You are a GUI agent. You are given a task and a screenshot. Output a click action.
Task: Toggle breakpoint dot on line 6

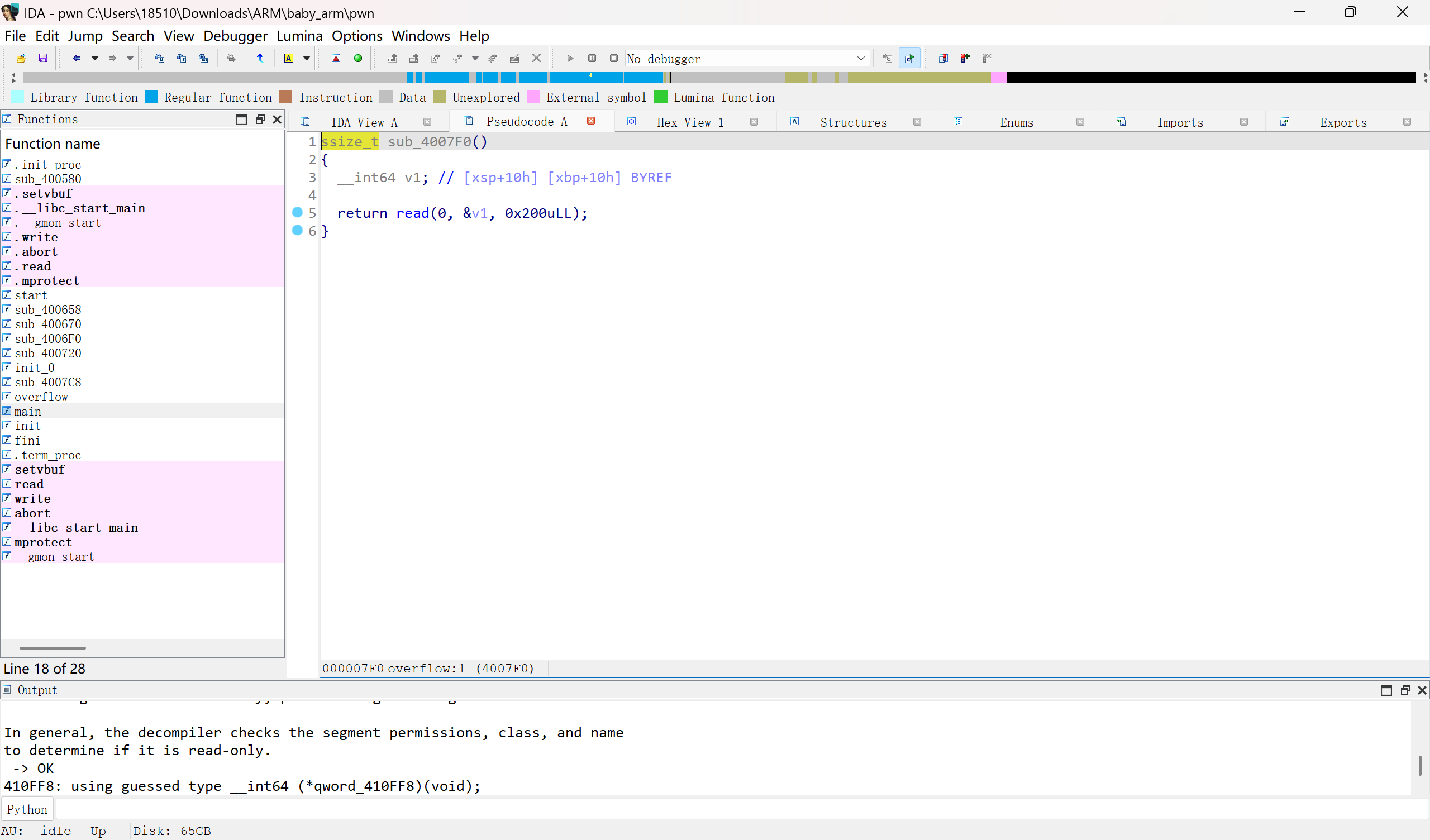click(x=297, y=231)
